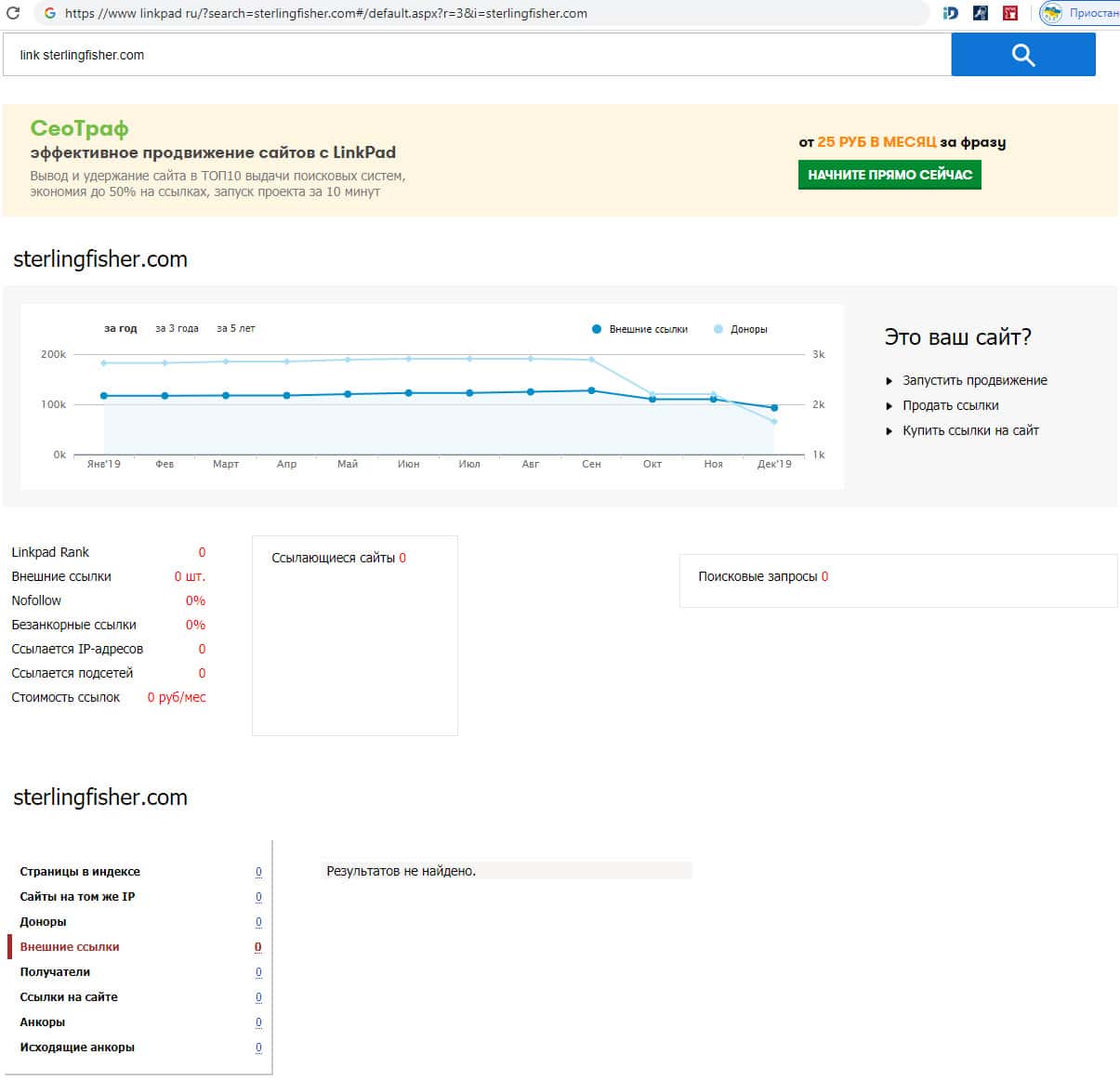Reload the page with browser refresh icon

click(13, 13)
